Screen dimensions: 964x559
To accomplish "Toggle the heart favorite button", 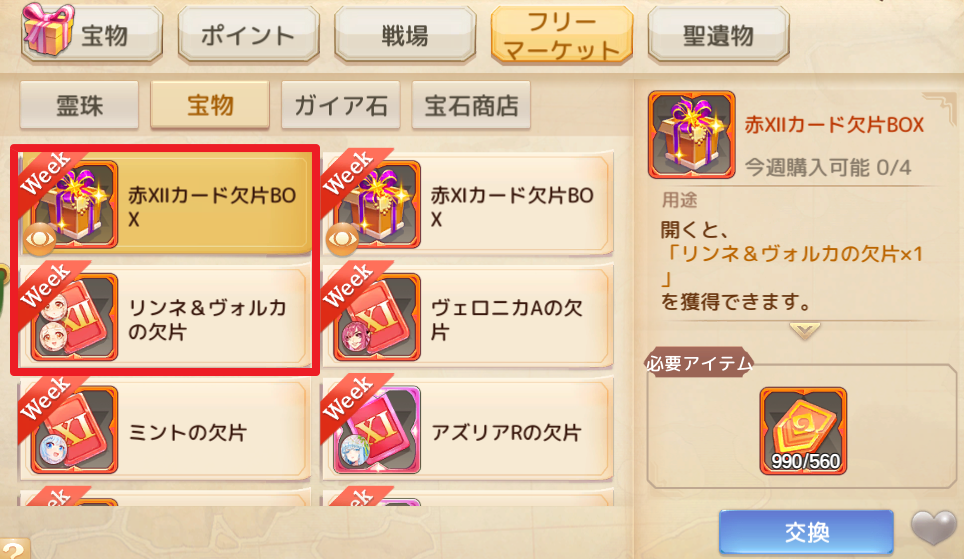I will 934,528.
